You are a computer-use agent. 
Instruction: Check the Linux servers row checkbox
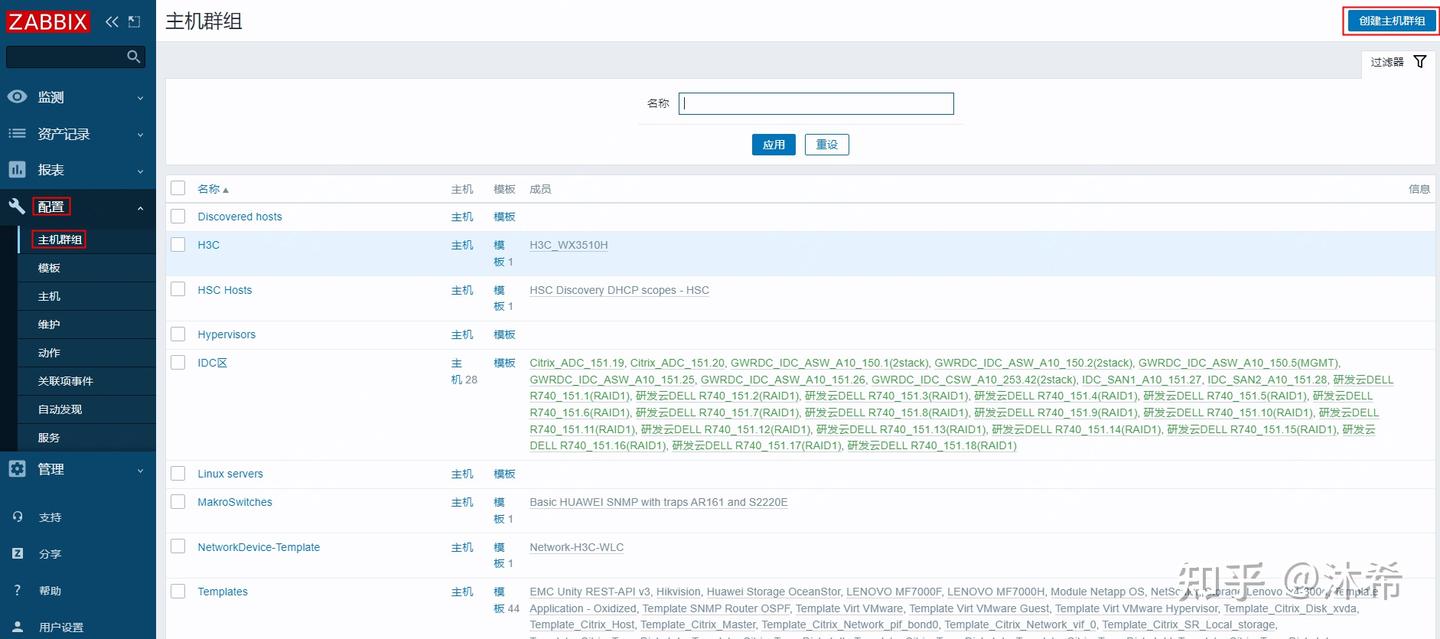(x=177, y=473)
